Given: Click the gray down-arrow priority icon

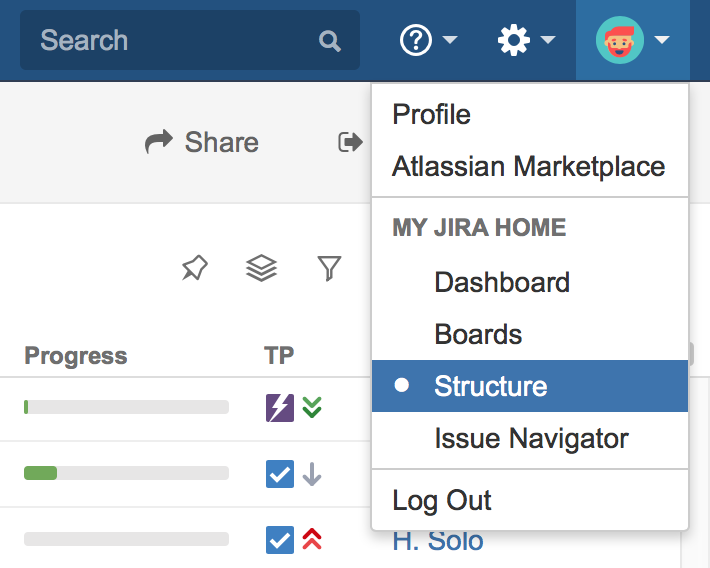Looking at the screenshot, I should 312,474.
